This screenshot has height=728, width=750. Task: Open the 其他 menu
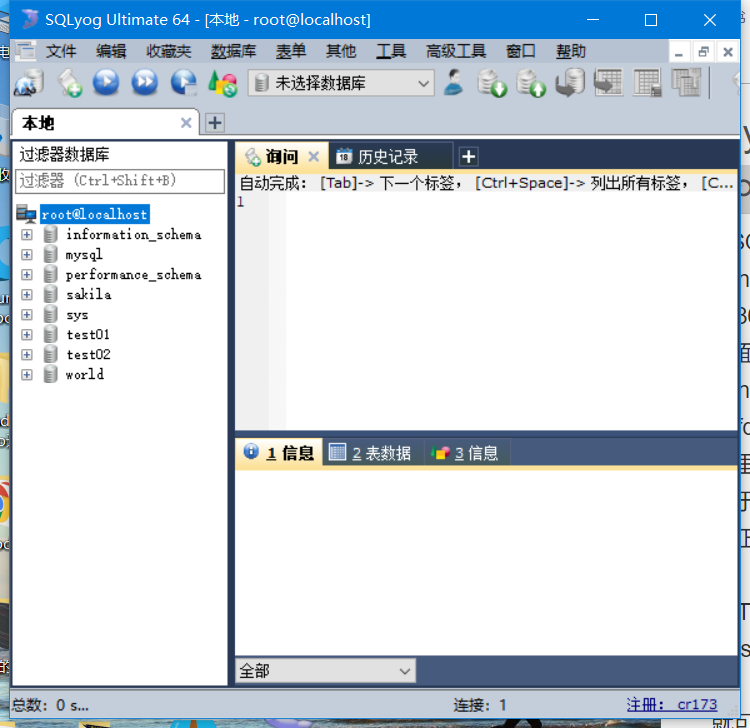click(x=341, y=51)
